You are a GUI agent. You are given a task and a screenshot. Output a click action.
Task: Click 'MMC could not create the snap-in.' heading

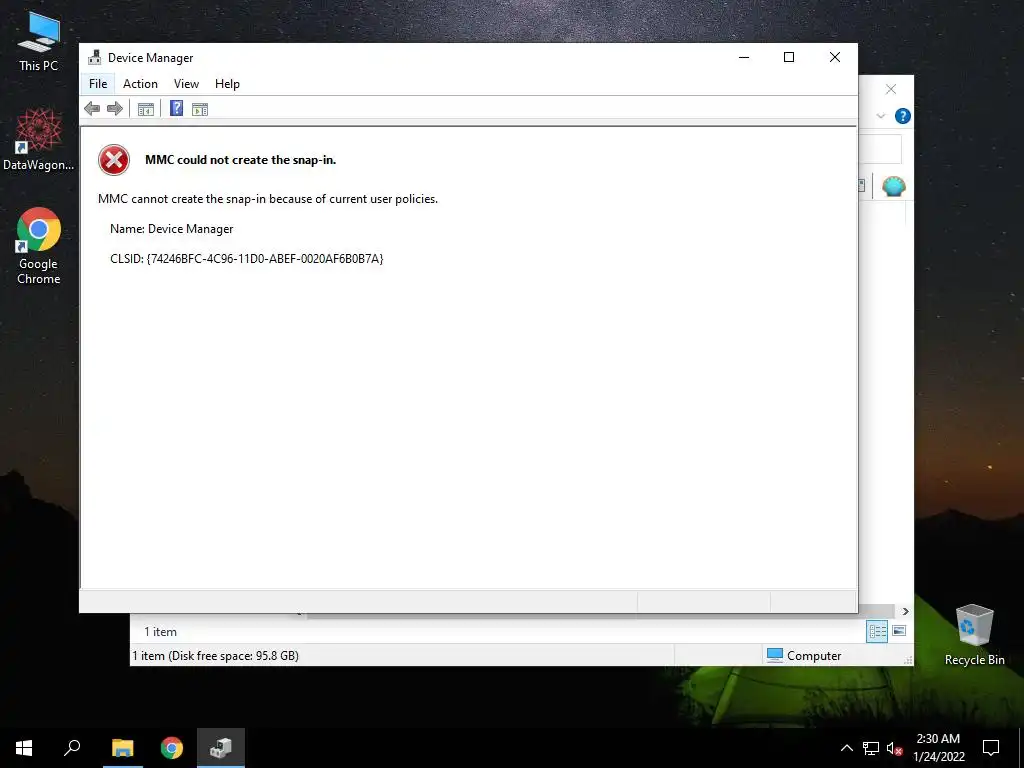(x=240, y=160)
